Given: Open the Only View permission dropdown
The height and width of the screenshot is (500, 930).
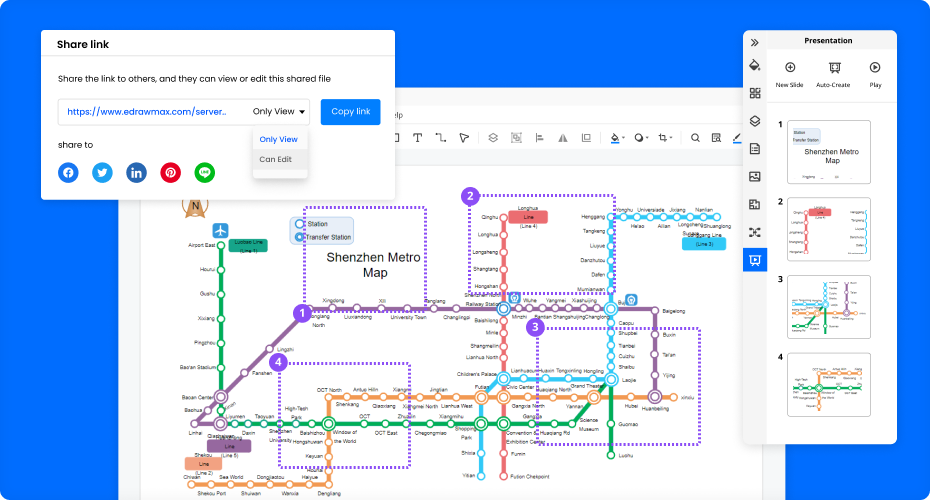Looking at the screenshot, I should pos(280,112).
